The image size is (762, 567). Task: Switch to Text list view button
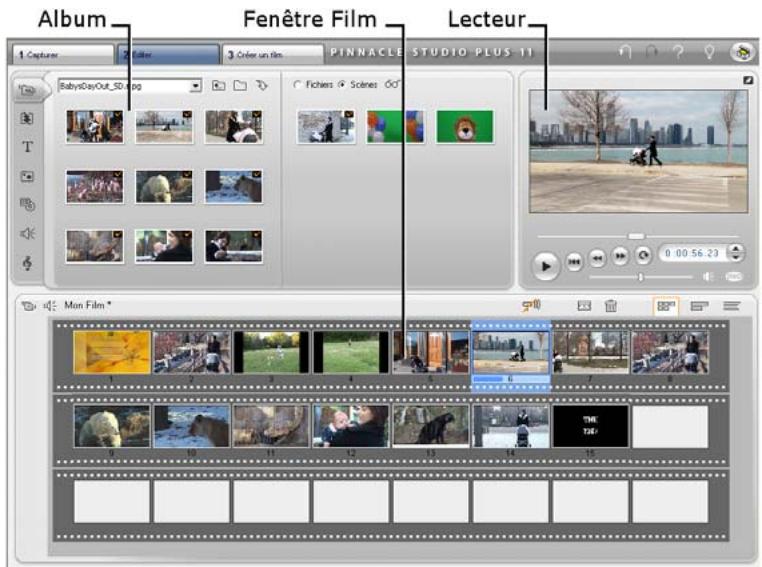coord(731,306)
